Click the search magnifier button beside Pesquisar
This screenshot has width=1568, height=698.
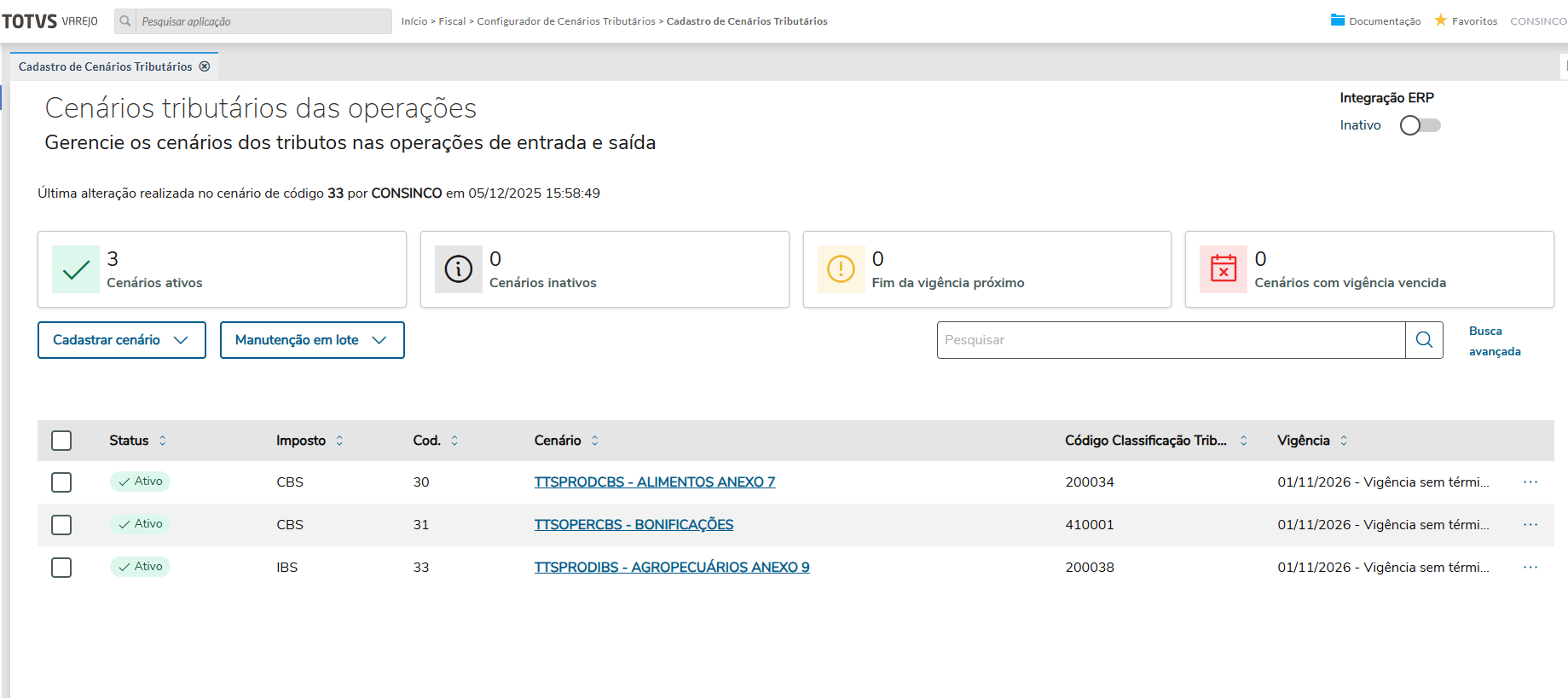point(1424,340)
